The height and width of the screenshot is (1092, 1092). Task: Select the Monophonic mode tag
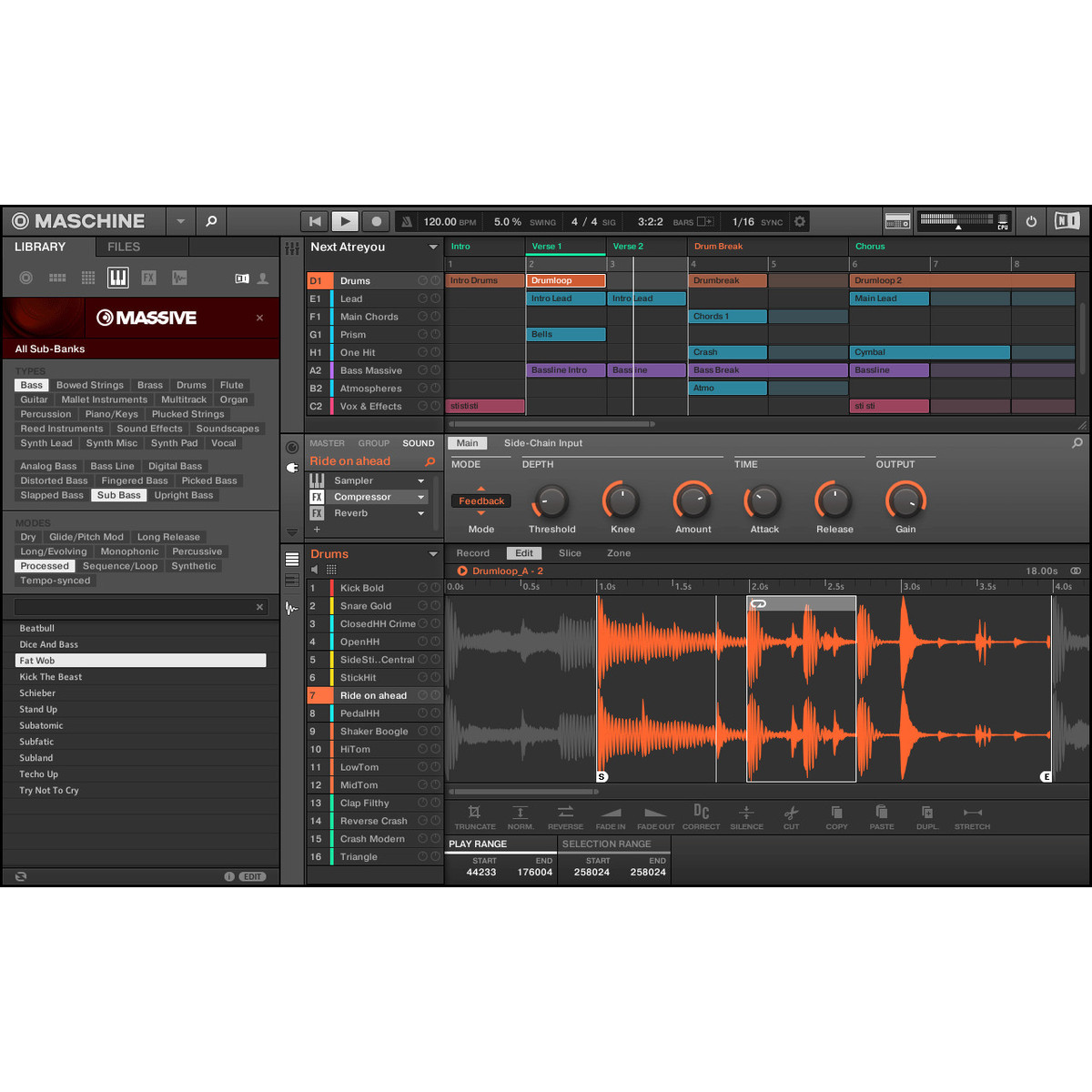[129, 551]
